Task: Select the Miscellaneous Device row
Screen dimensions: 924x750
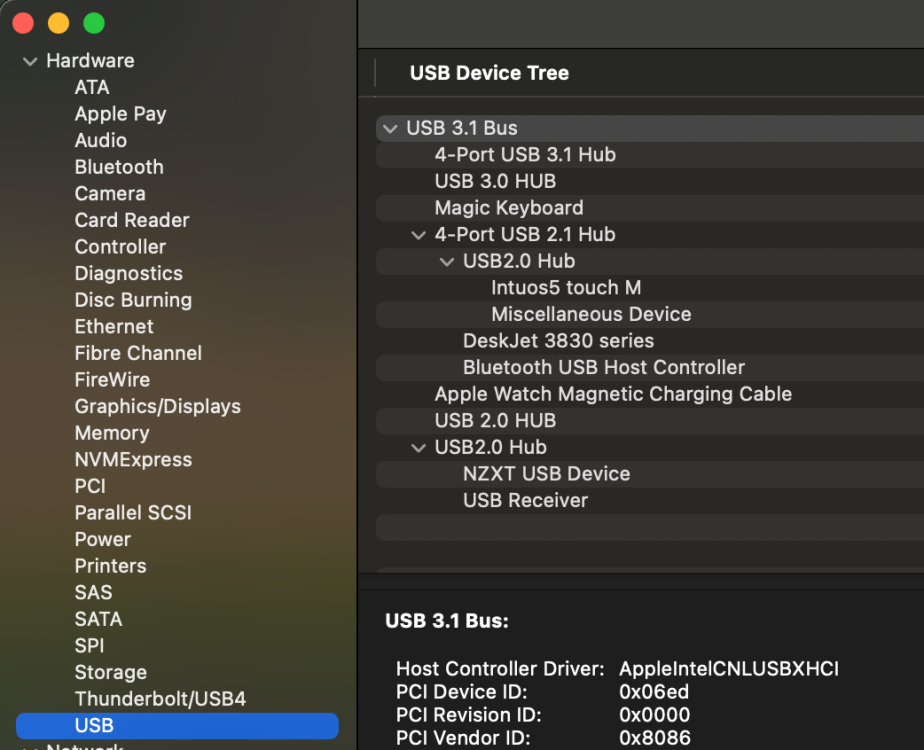Action: pos(650,314)
